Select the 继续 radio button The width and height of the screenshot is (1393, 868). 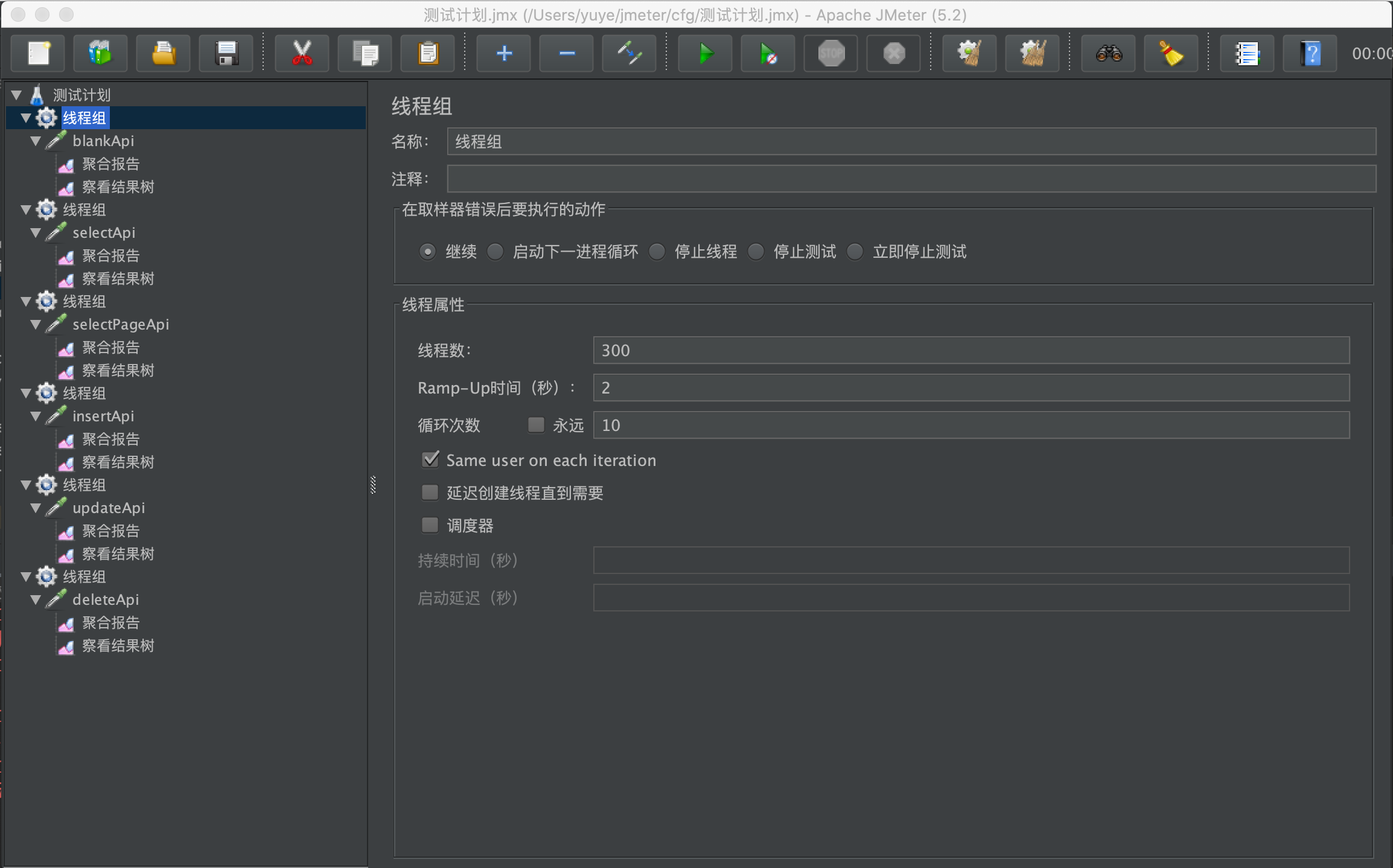click(x=427, y=252)
